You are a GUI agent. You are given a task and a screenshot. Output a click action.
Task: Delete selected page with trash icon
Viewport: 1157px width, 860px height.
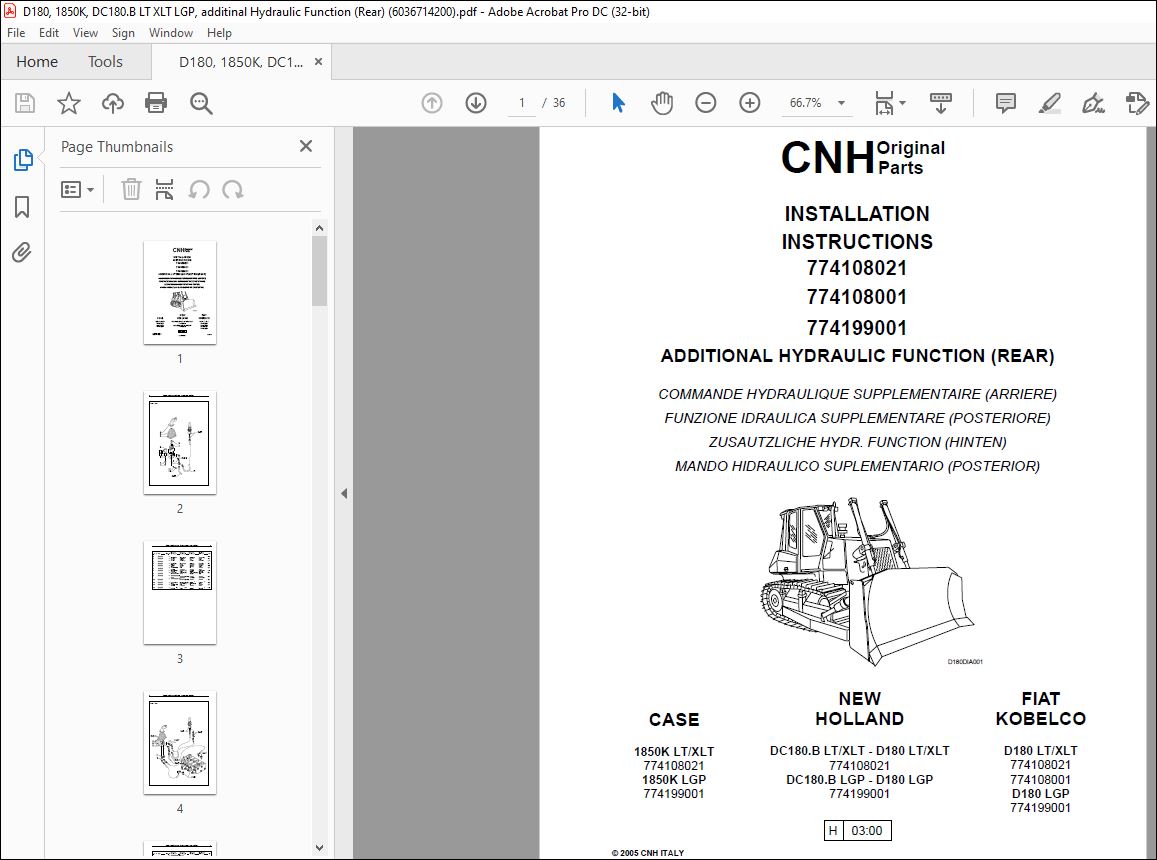click(131, 190)
